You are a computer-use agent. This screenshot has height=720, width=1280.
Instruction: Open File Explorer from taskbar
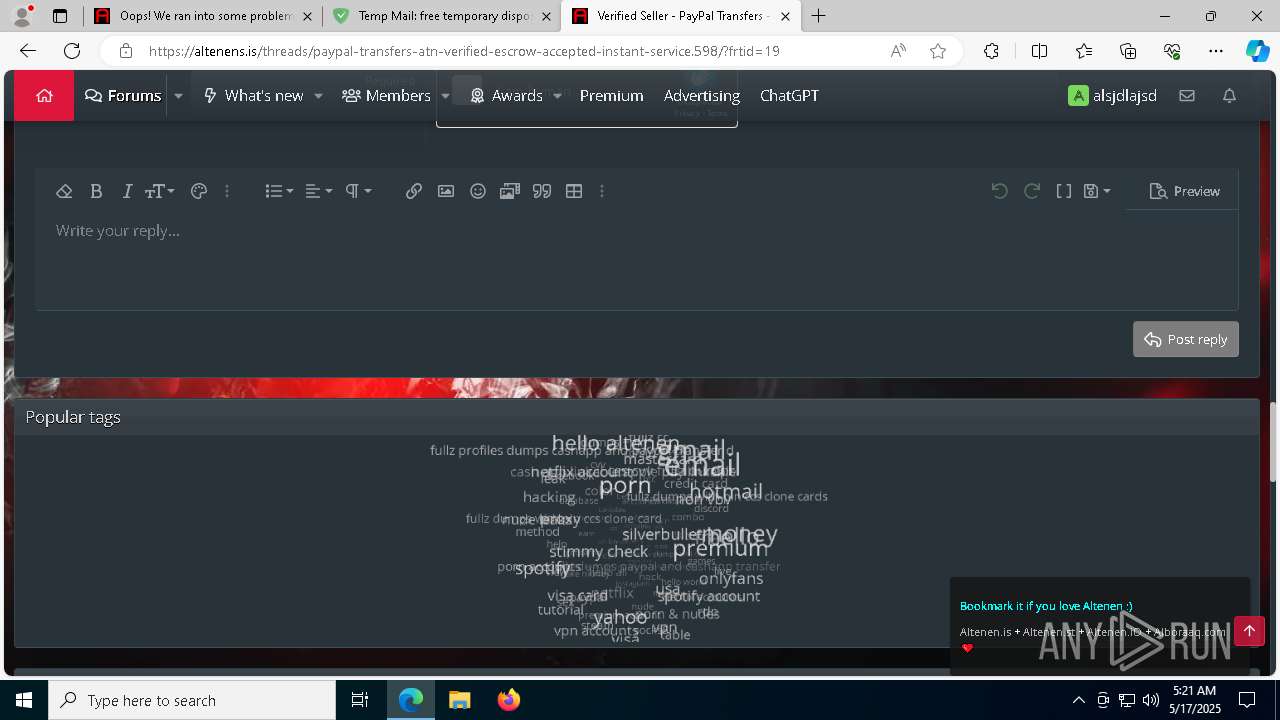[460, 700]
